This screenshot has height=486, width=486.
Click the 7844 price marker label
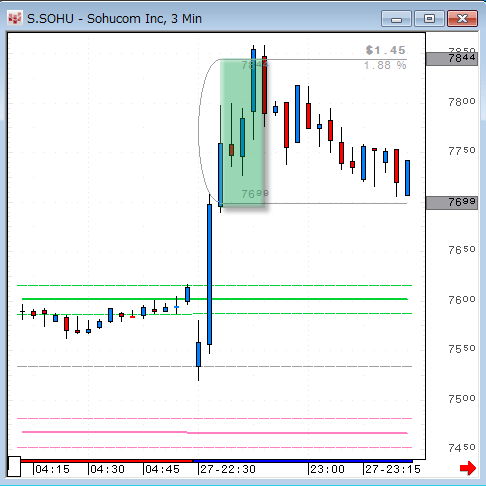[x=452, y=59]
